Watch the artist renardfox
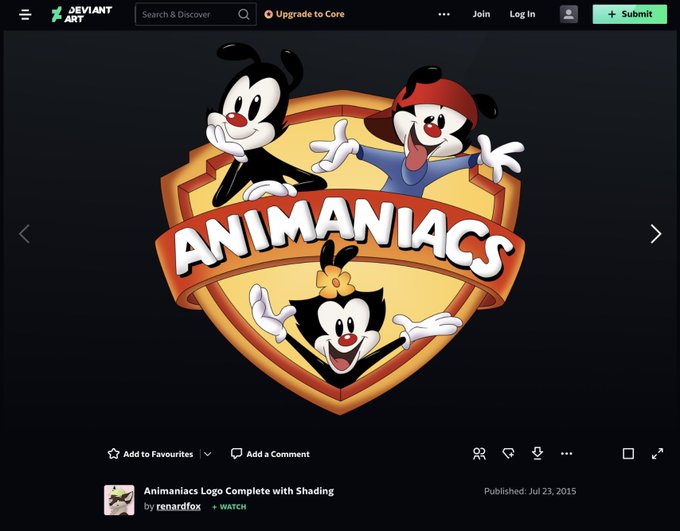 [229, 507]
